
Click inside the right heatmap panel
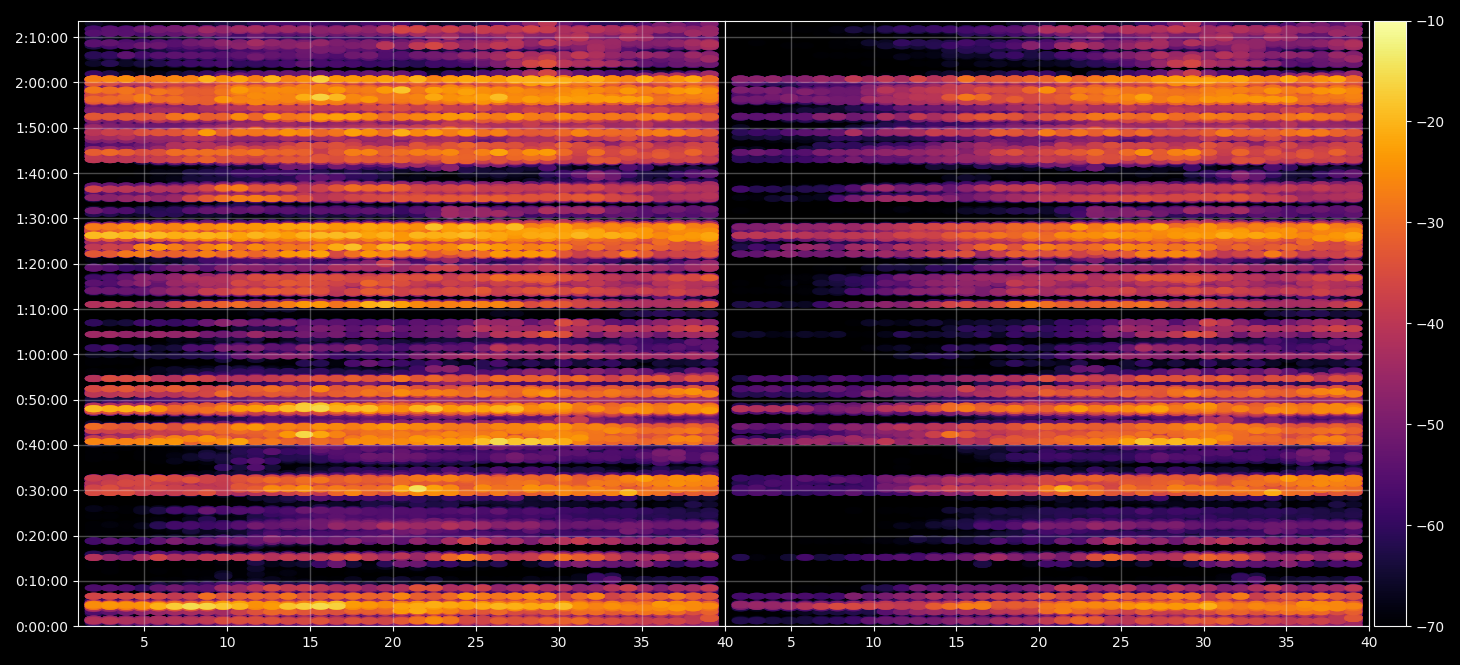(1047, 324)
